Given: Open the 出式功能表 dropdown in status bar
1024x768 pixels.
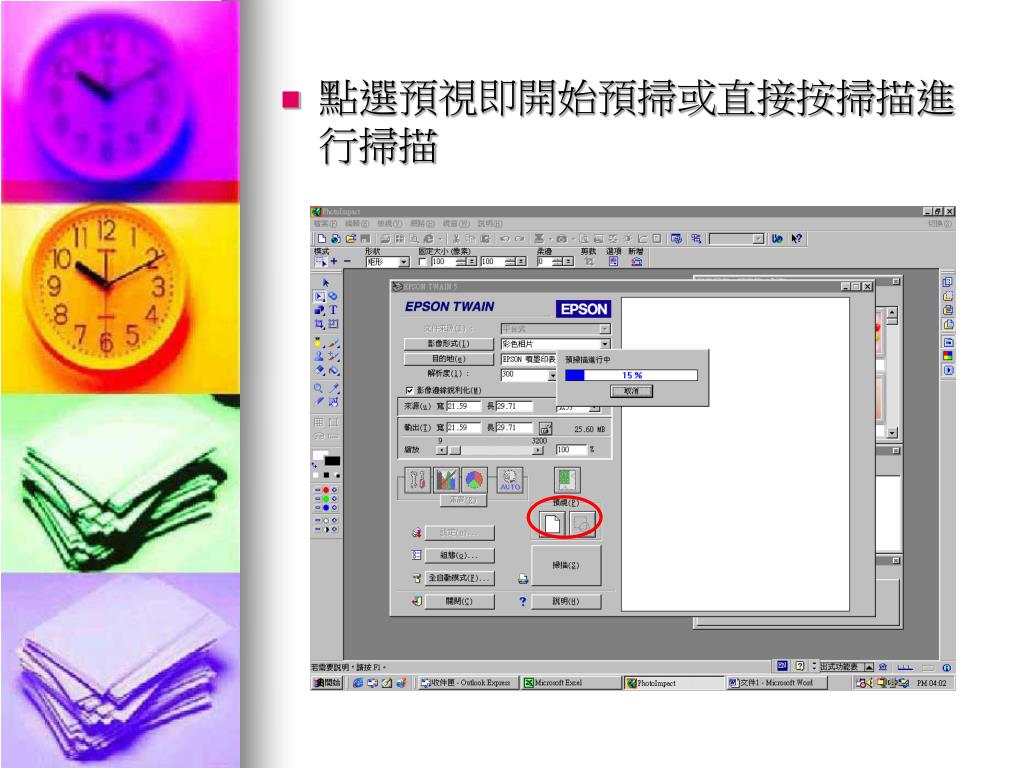Looking at the screenshot, I should tap(847, 667).
